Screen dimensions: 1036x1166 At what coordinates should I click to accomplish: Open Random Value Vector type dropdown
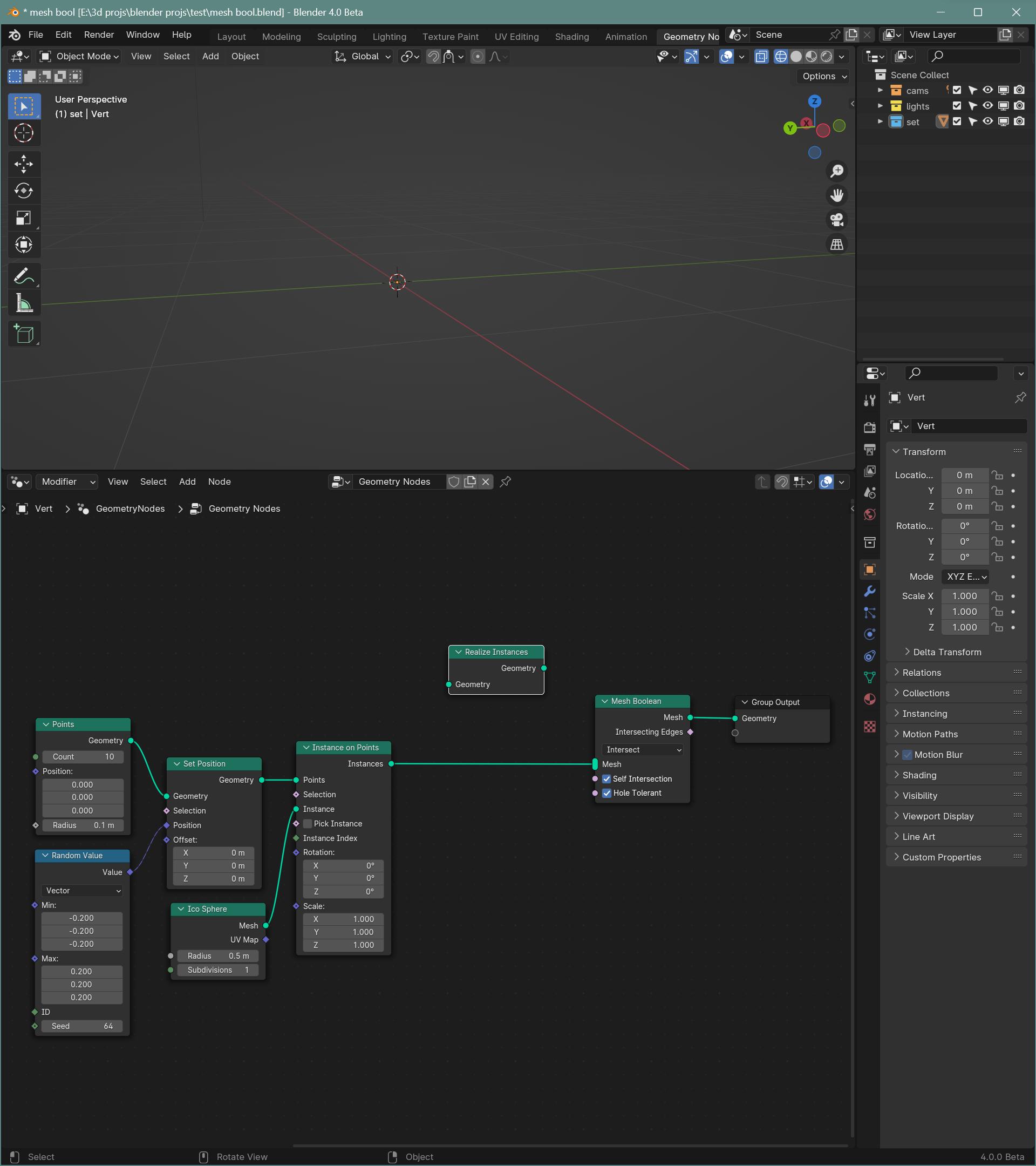coord(82,891)
